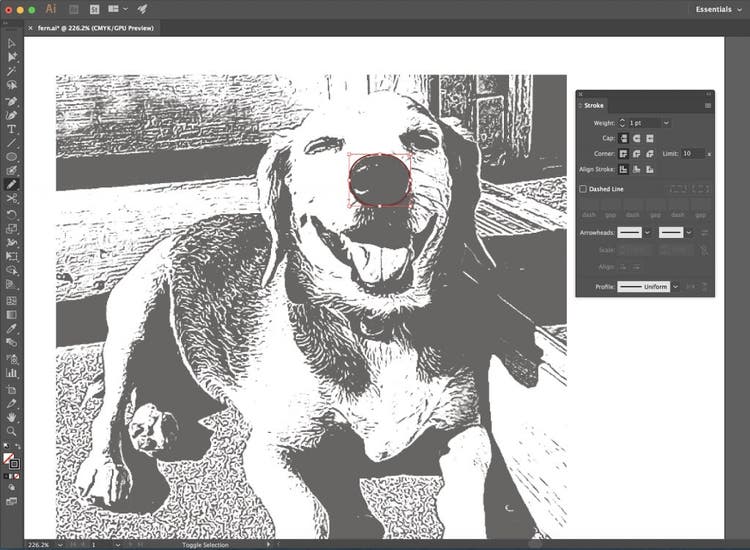Select the Paintbrush tool in toolbar

pos(12,185)
